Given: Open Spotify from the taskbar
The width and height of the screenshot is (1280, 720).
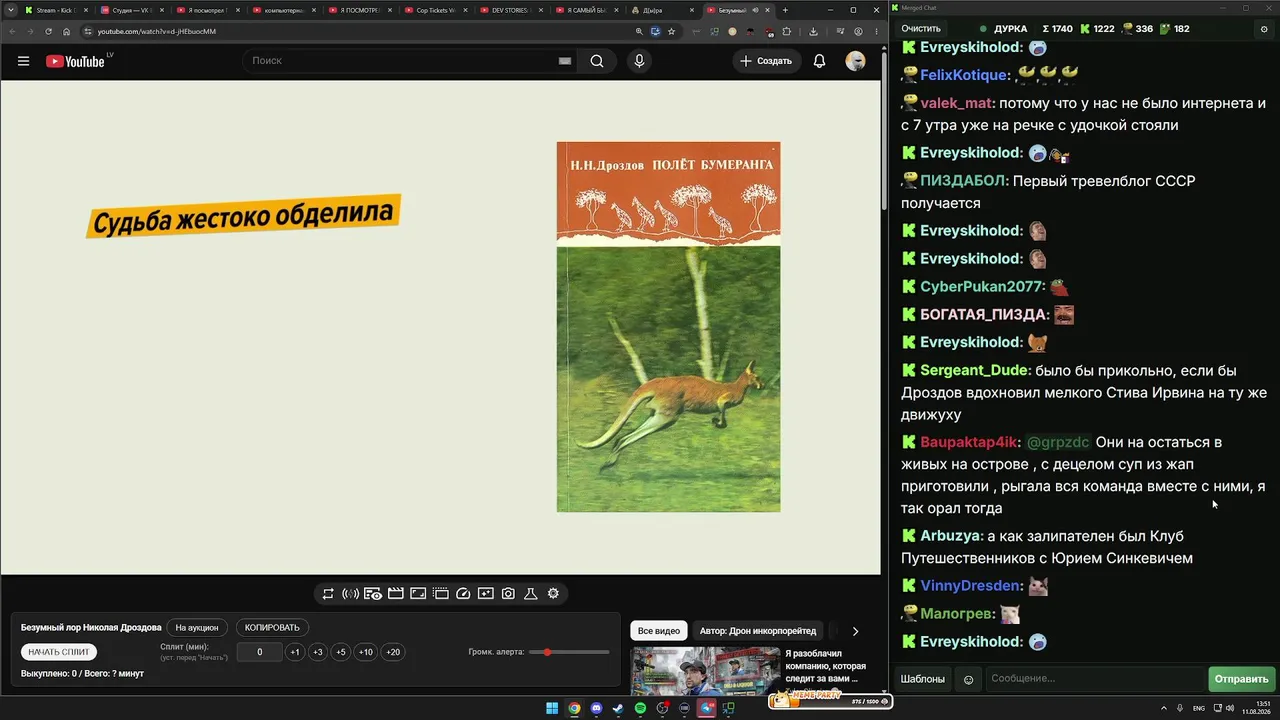Looking at the screenshot, I should point(640,708).
